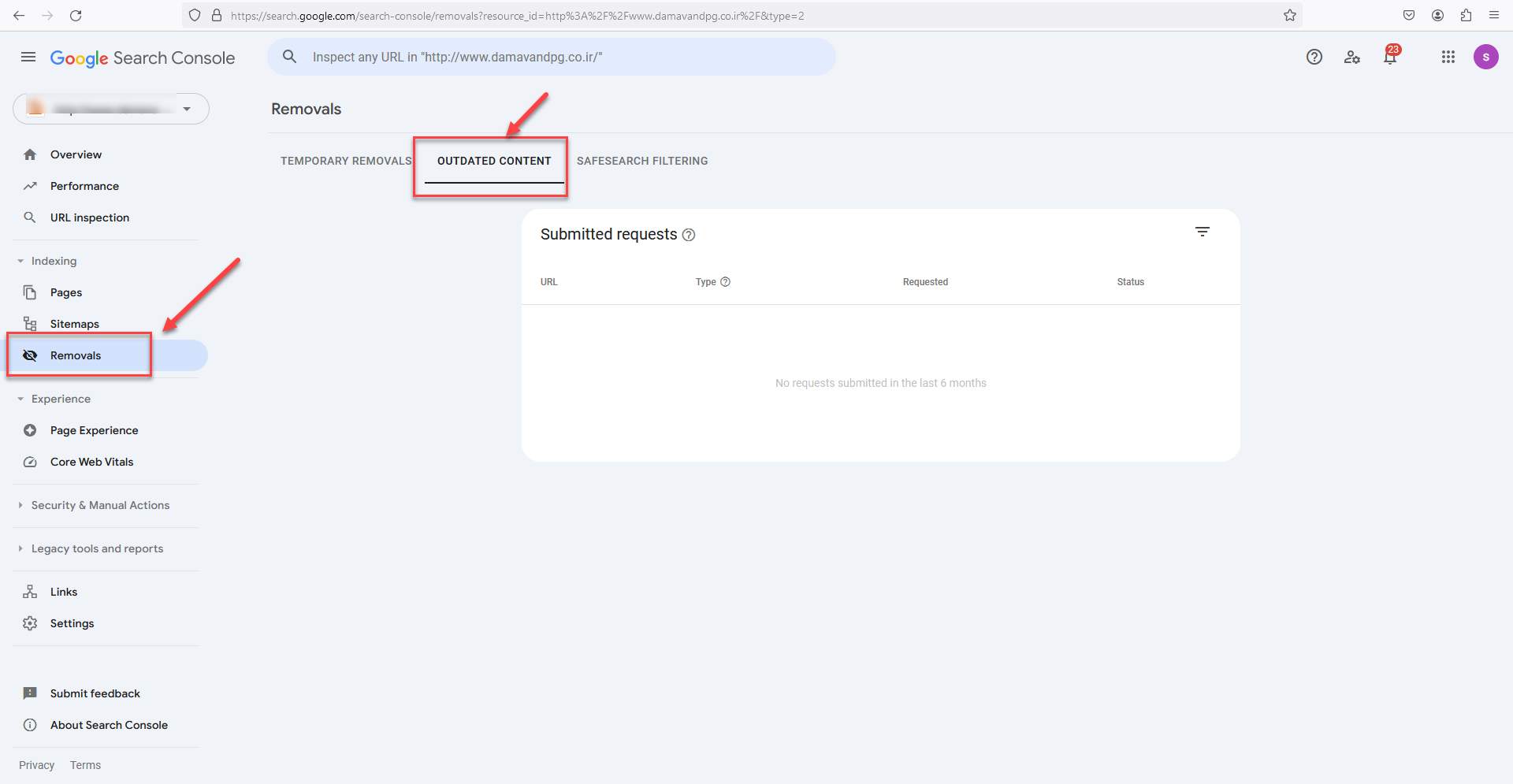The height and width of the screenshot is (784, 1513).
Task: Open the users and permissions icon
Action: click(x=1352, y=57)
